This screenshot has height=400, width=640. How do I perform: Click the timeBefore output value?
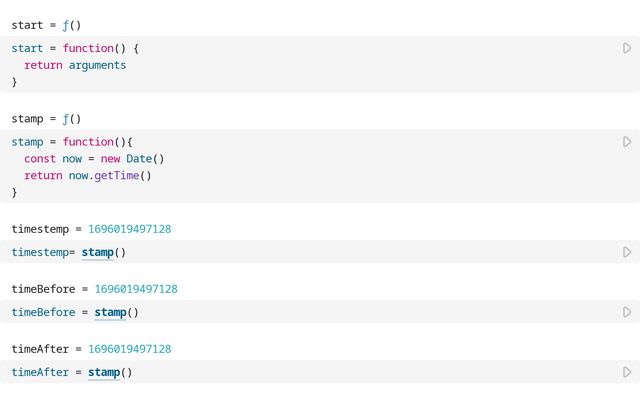(136, 289)
